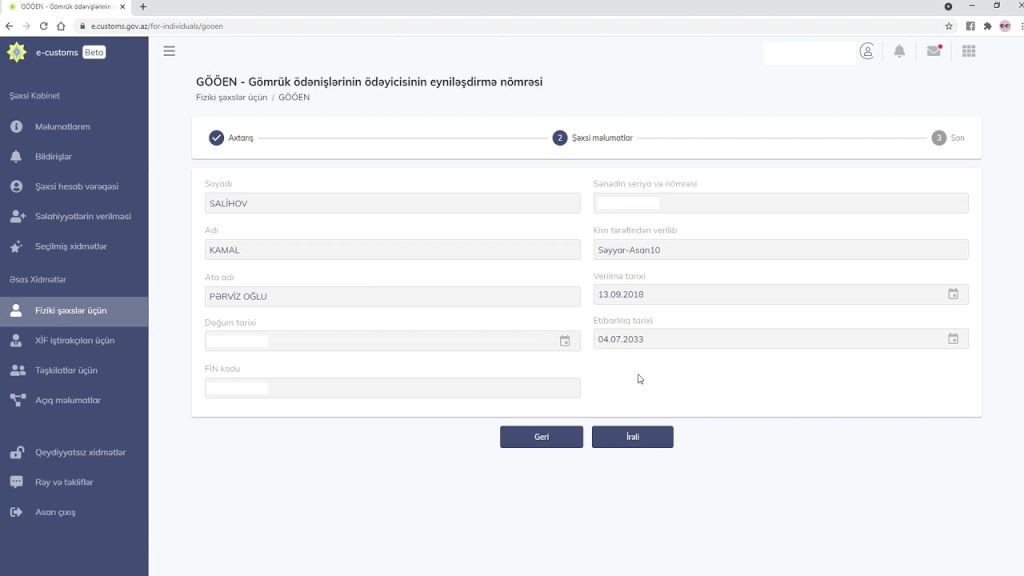1024x576 pixels.
Task: Open the hamburger menu to collapse sidebar
Action: tap(169, 51)
